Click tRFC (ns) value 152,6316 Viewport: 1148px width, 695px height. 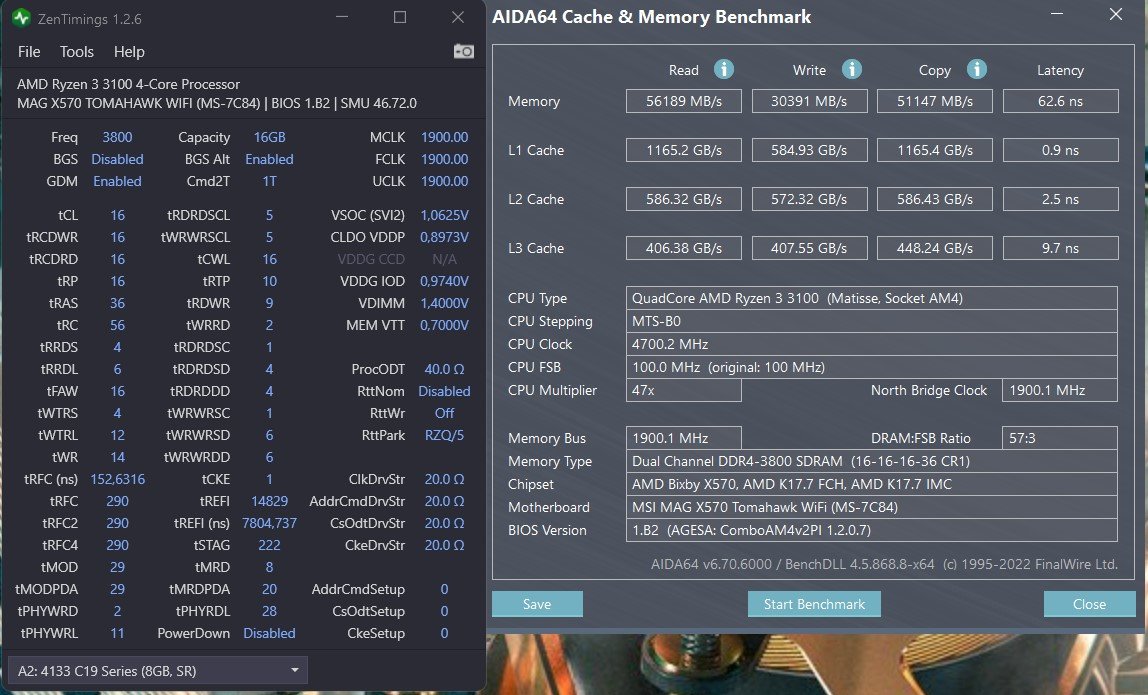tap(117, 479)
